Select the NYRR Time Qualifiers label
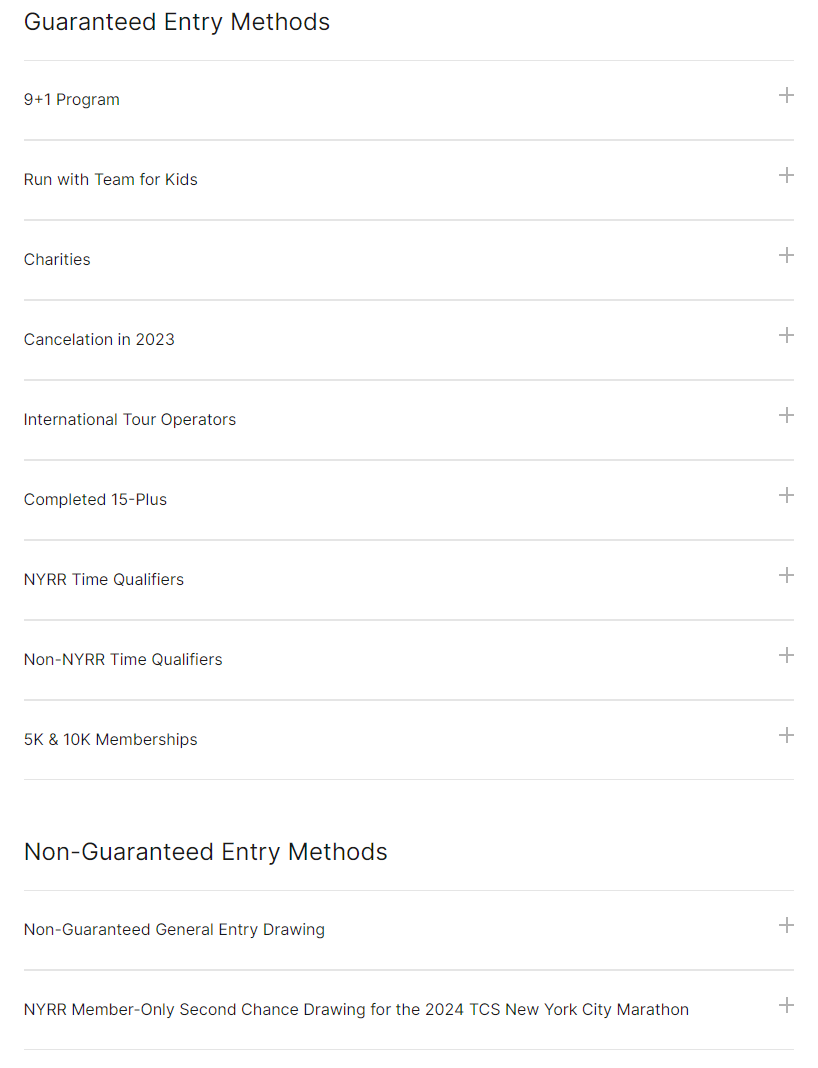The width and height of the screenshot is (818, 1068). click(104, 580)
